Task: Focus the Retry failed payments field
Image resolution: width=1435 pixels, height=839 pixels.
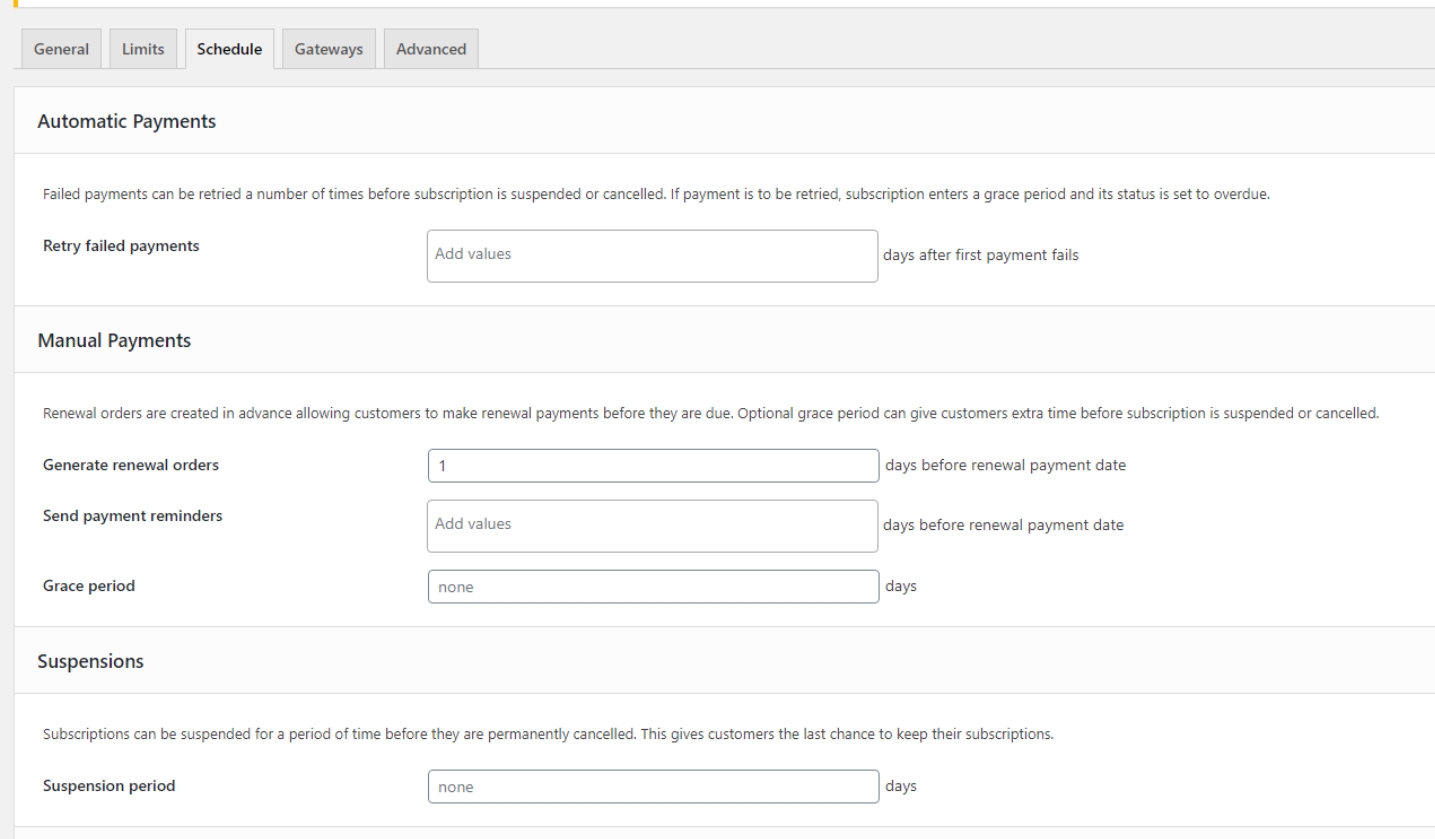Action: click(652, 256)
